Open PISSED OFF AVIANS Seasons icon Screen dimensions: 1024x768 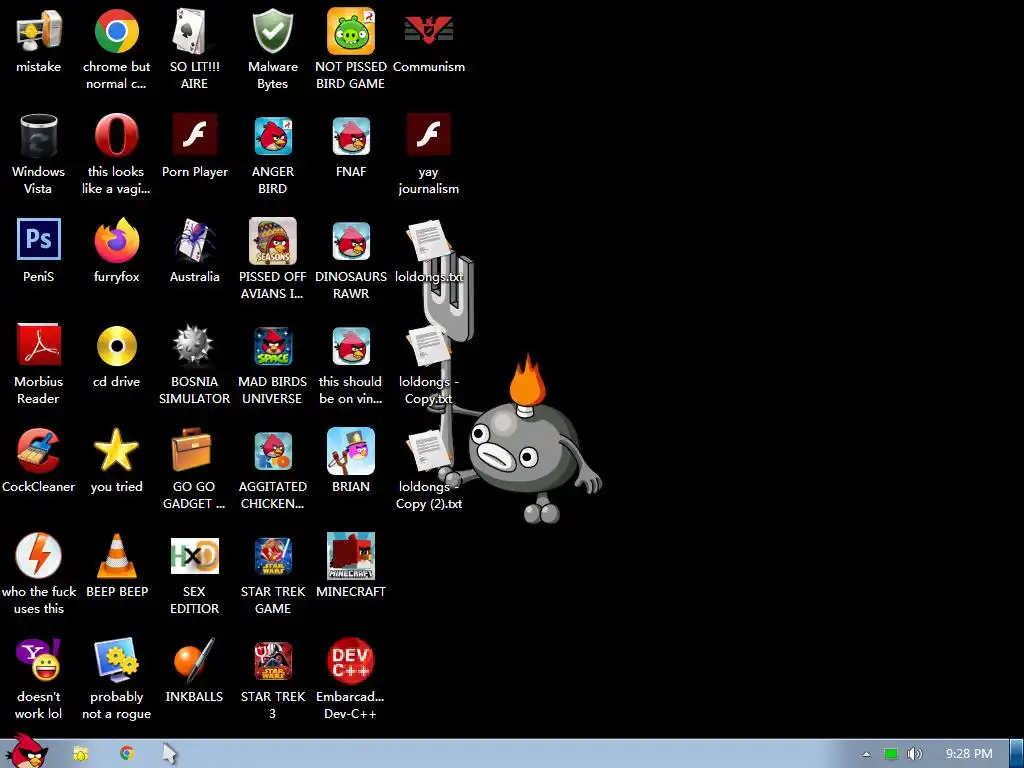[x=272, y=240]
